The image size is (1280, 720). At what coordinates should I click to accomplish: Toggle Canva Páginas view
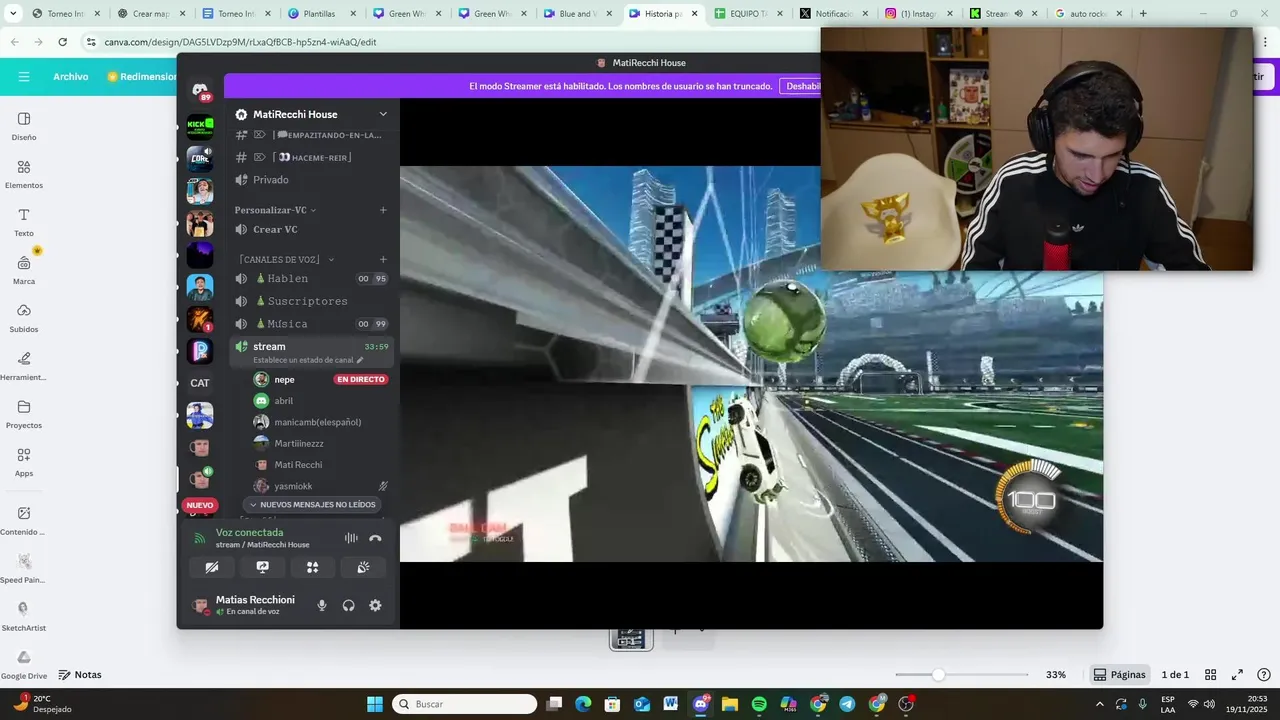point(1119,675)
